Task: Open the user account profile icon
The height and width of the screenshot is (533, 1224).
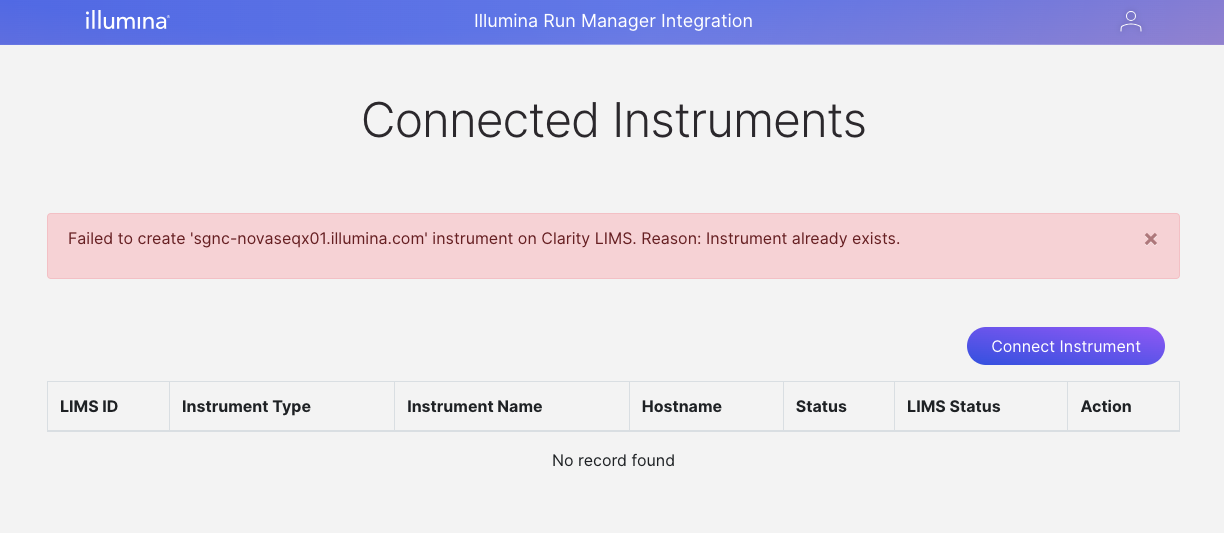Action: (1130, 22)
